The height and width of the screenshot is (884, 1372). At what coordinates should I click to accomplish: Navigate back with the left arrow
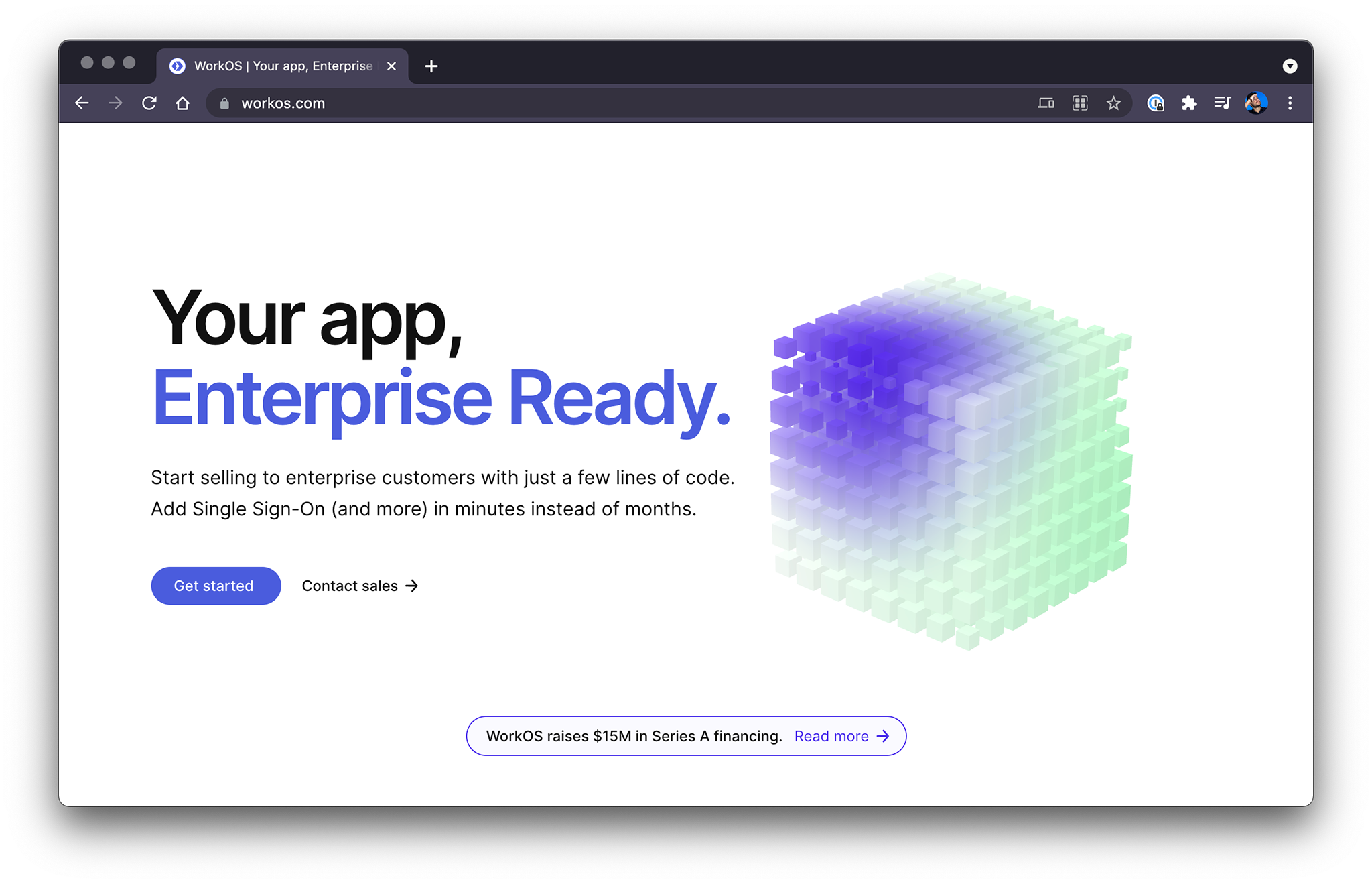click(82, 103)
